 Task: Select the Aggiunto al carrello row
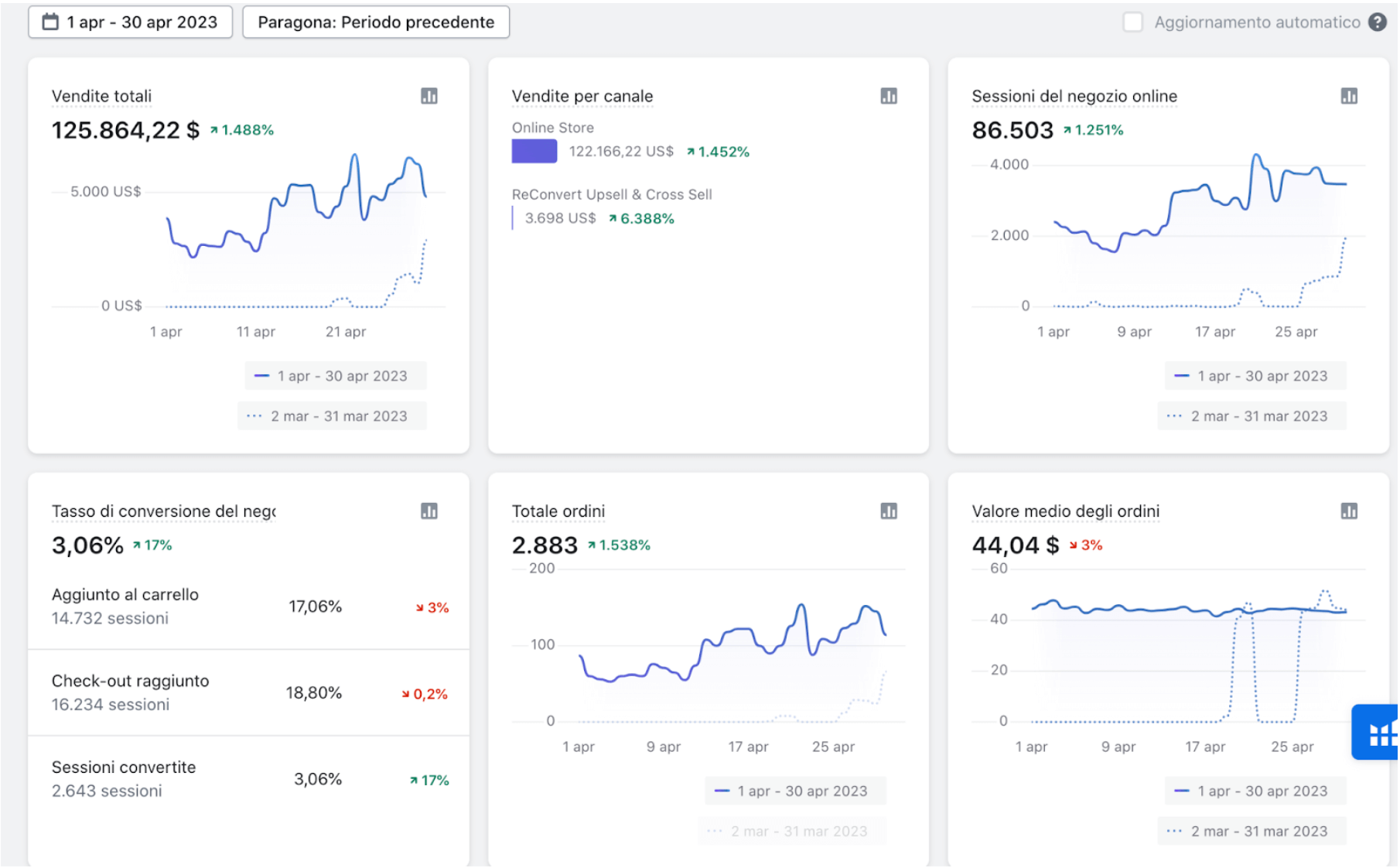click(x=248, y=607)
